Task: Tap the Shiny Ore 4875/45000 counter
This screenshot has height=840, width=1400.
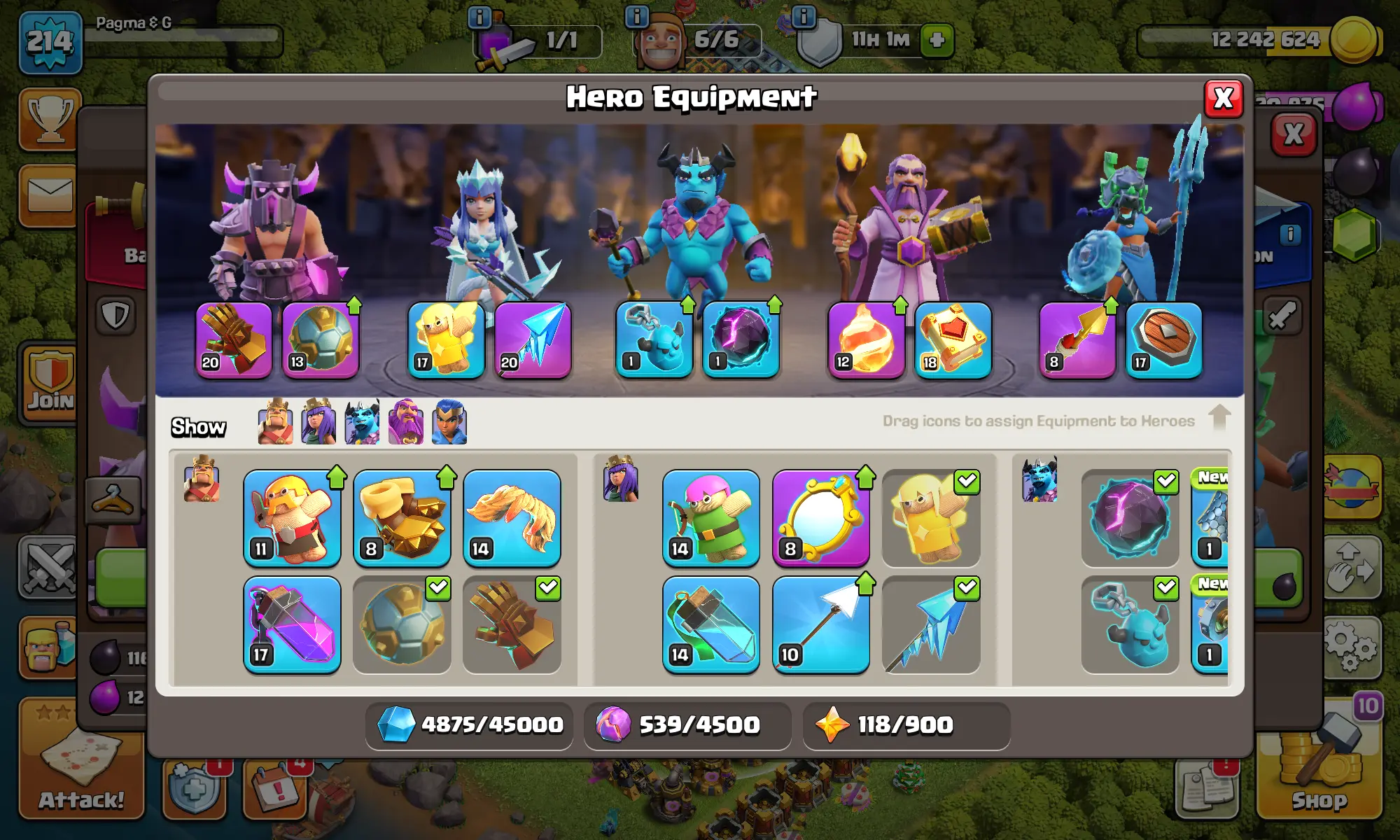Action: (469, 724)
